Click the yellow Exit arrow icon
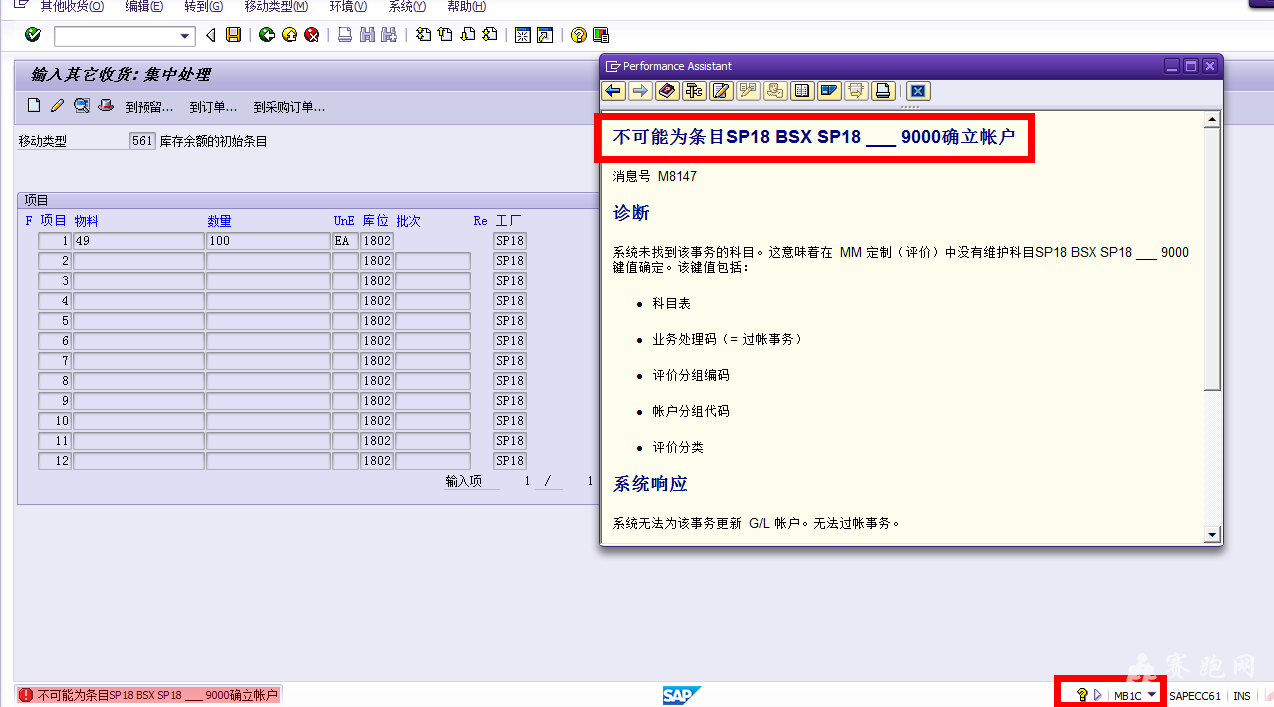The height and width of the screenshot is (707, 1274). click(289, 35)
